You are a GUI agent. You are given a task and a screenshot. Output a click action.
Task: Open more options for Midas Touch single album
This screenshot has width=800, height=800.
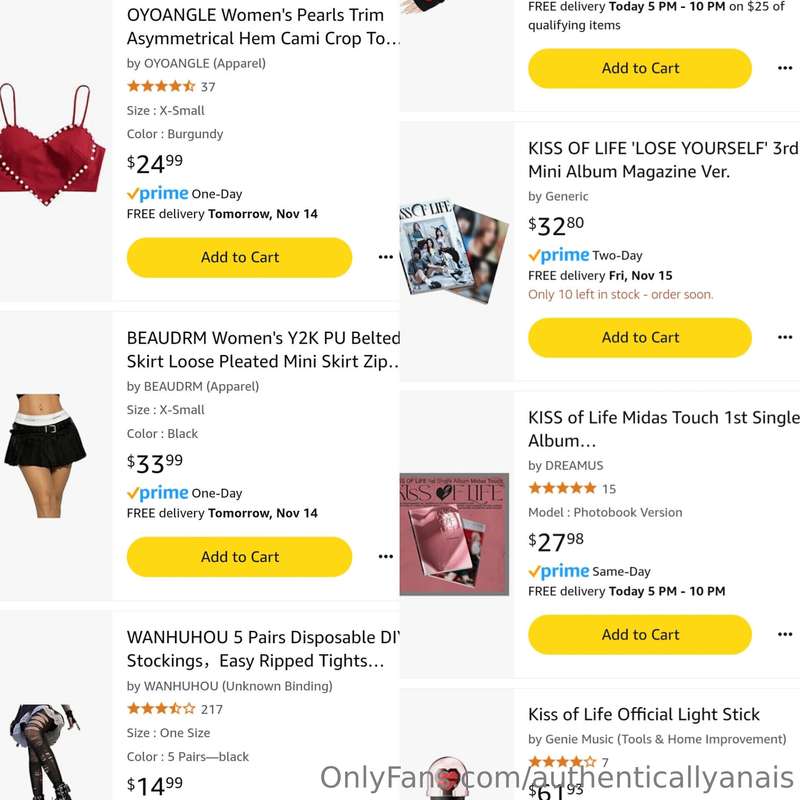785,635
